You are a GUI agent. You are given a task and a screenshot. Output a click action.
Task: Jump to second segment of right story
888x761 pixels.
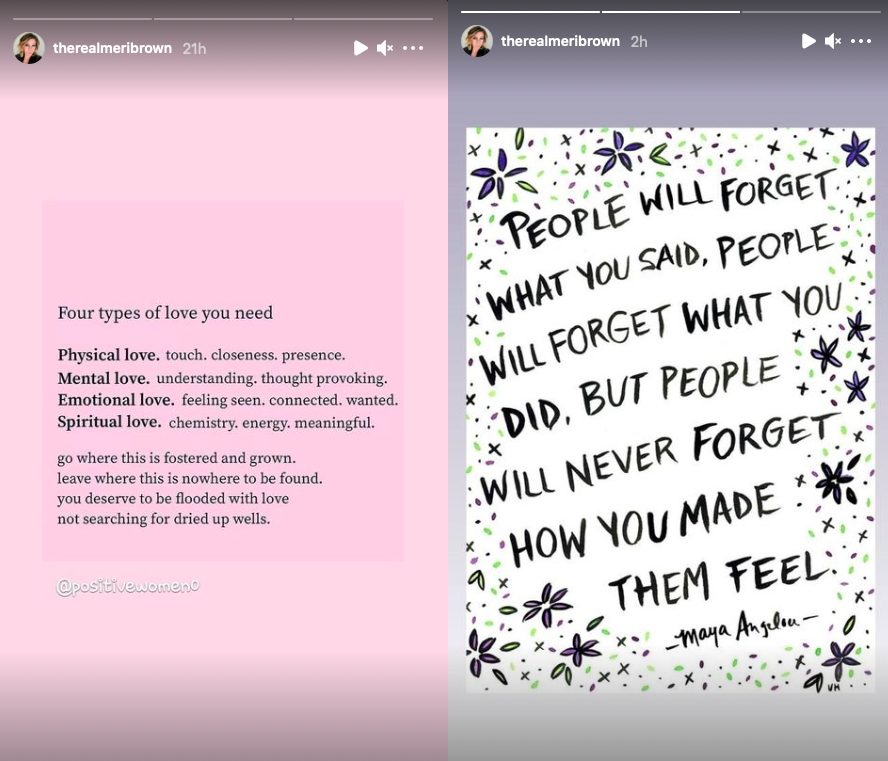coord(671,11)
